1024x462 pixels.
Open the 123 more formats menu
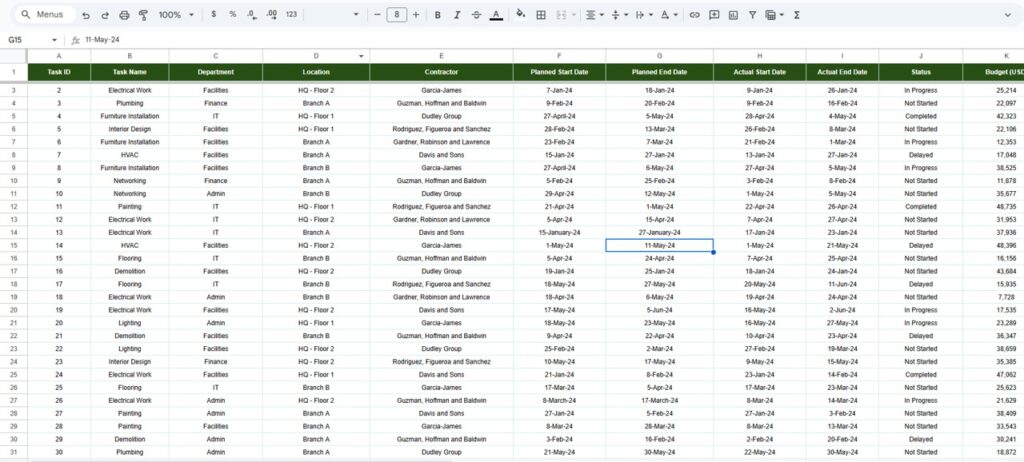pos(291,14)
